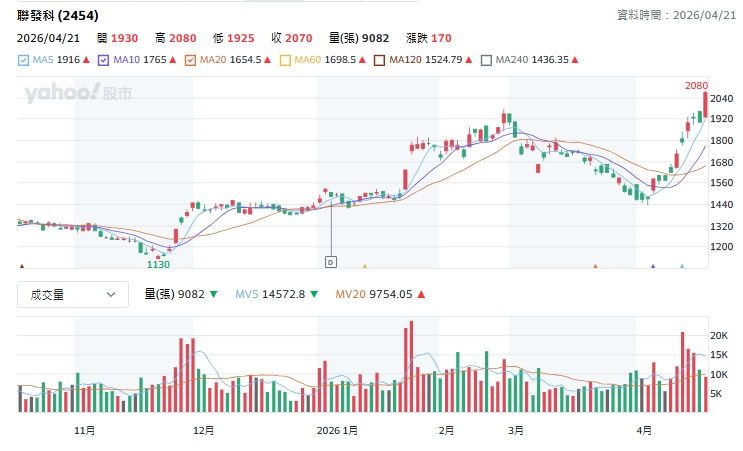
Task: Click the tallest red volume bar in late January
Action: click(x=410, y=366)
